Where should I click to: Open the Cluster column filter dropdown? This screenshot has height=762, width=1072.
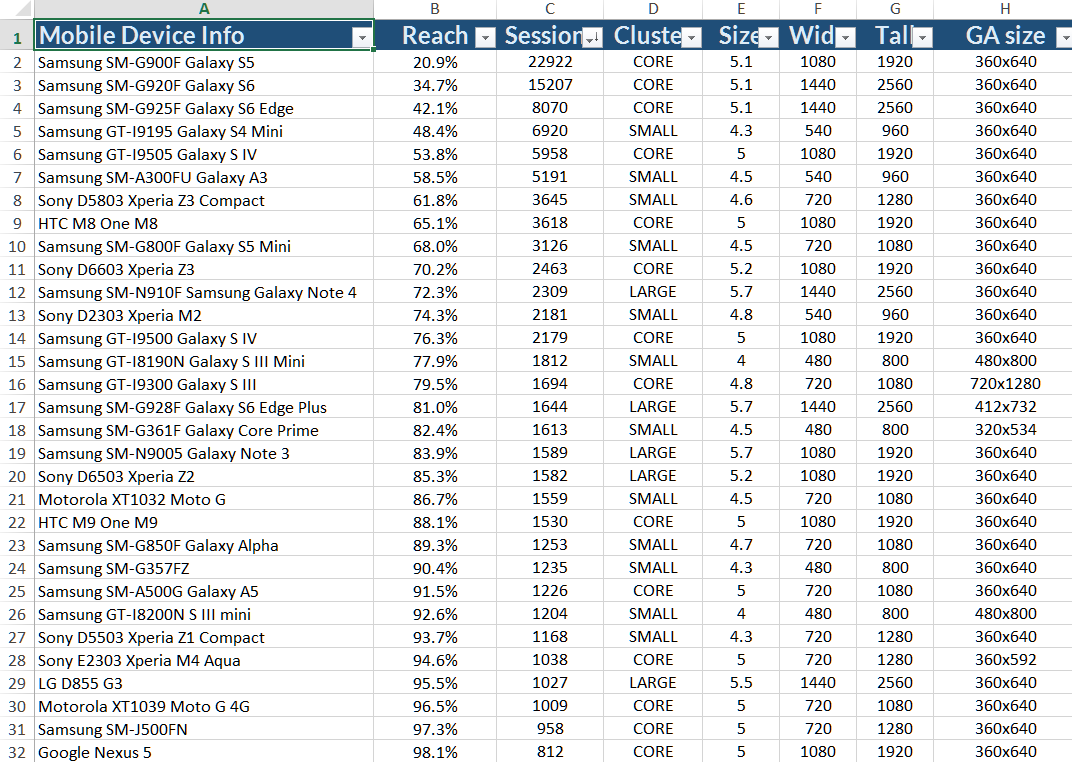point(691,38)
